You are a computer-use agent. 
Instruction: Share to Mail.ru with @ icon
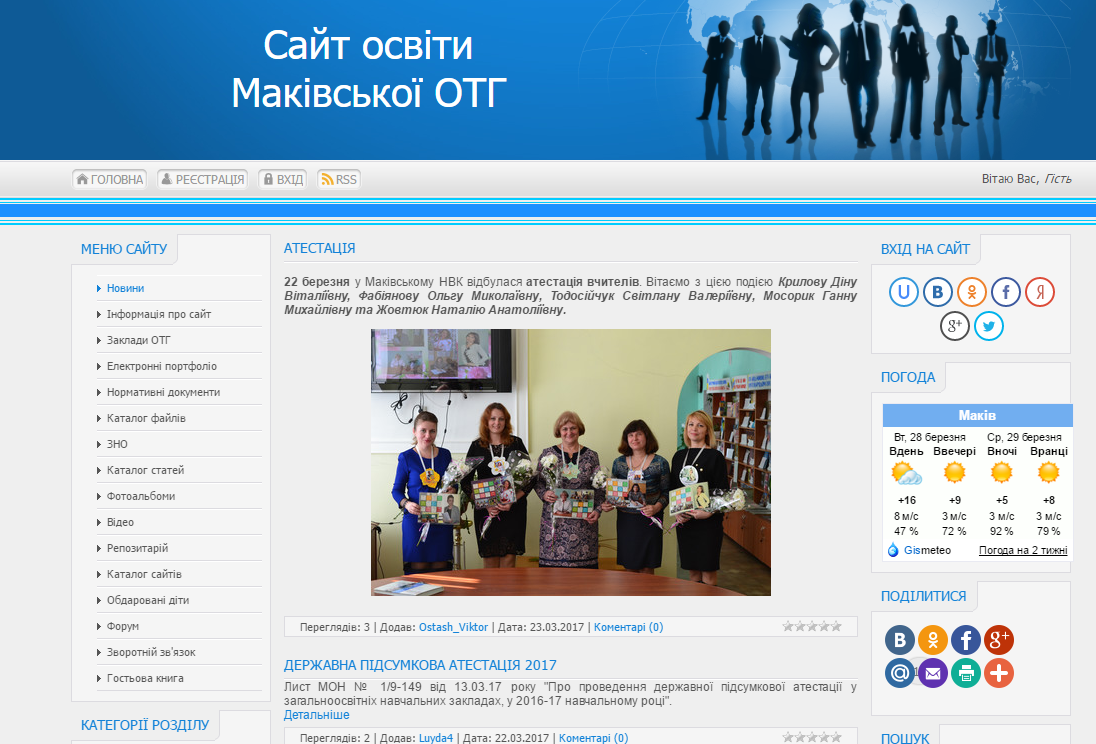click(x=900, y=673)
